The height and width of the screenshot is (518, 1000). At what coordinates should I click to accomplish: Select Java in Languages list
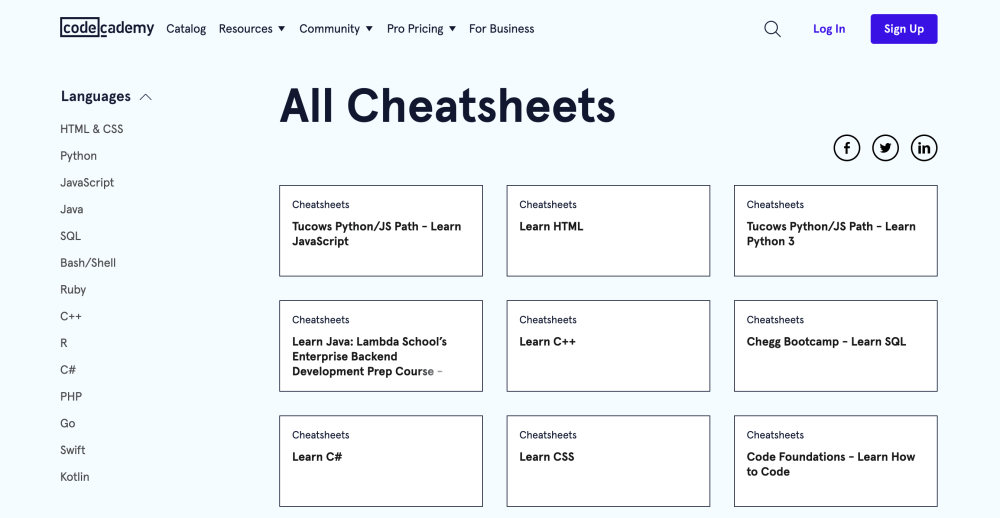pyautogui.click(x=71, y=209)
